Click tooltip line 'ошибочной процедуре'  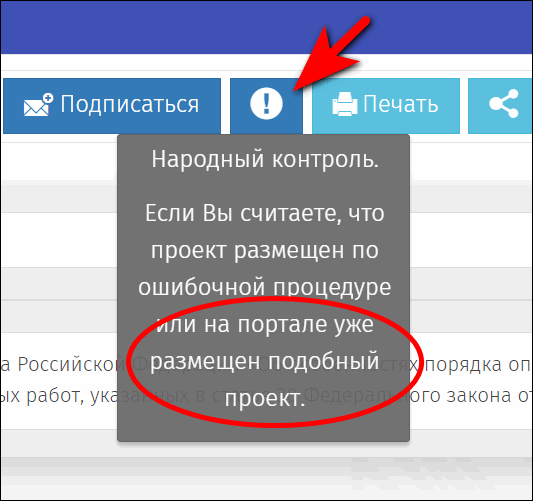(264, 288)
